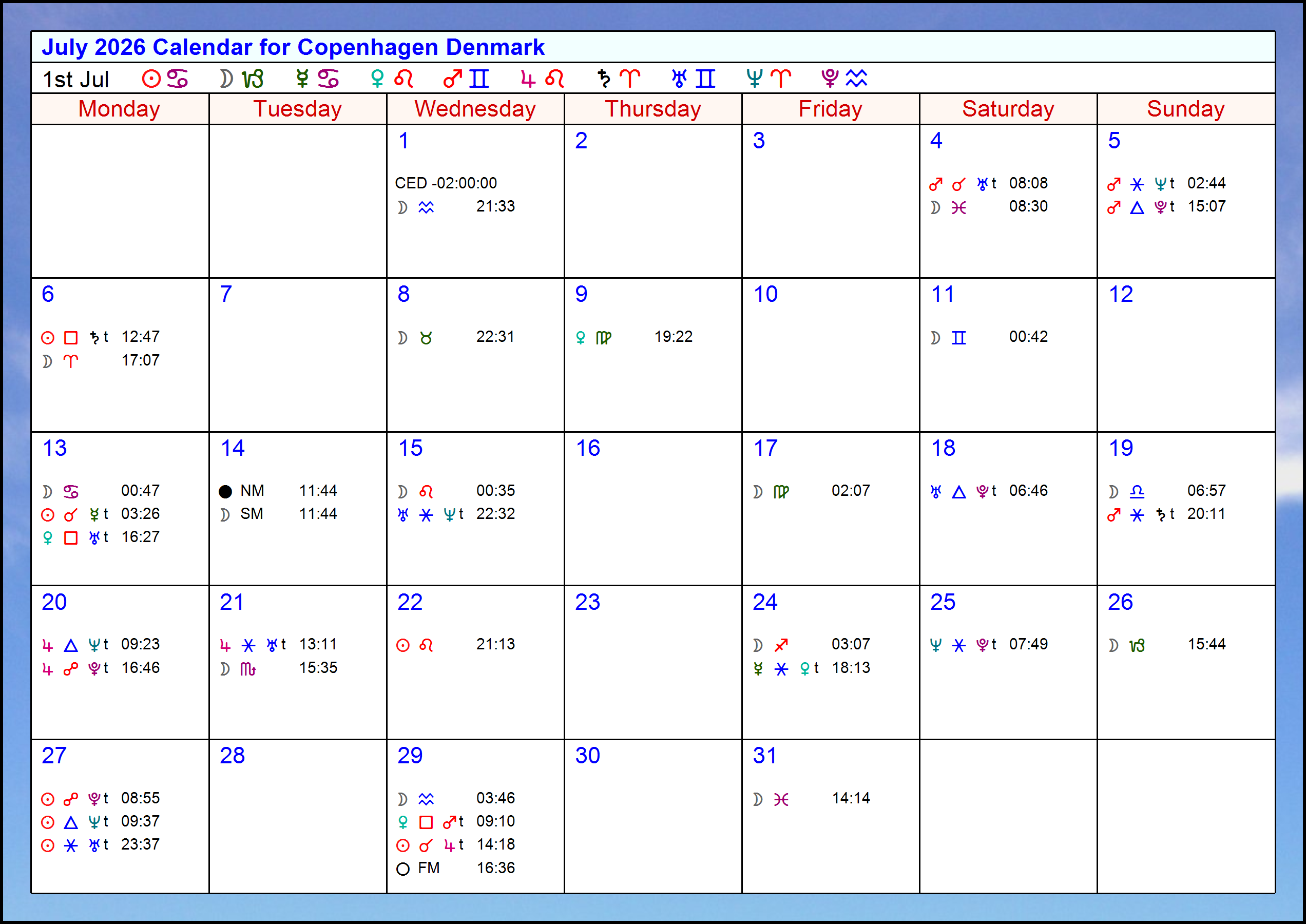
Task: Click the Aries glyph beside Saturn in header
Action: tap(630, 79)
